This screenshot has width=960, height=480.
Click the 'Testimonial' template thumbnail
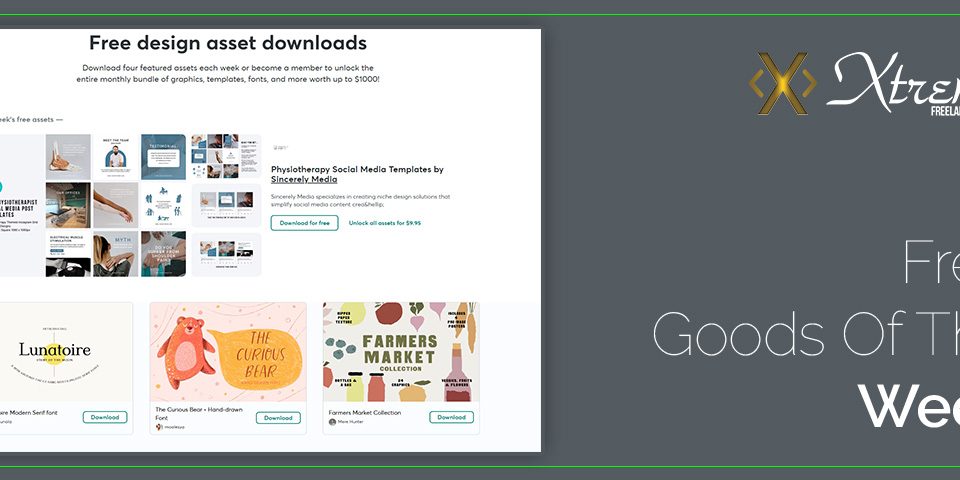point(163,157)
